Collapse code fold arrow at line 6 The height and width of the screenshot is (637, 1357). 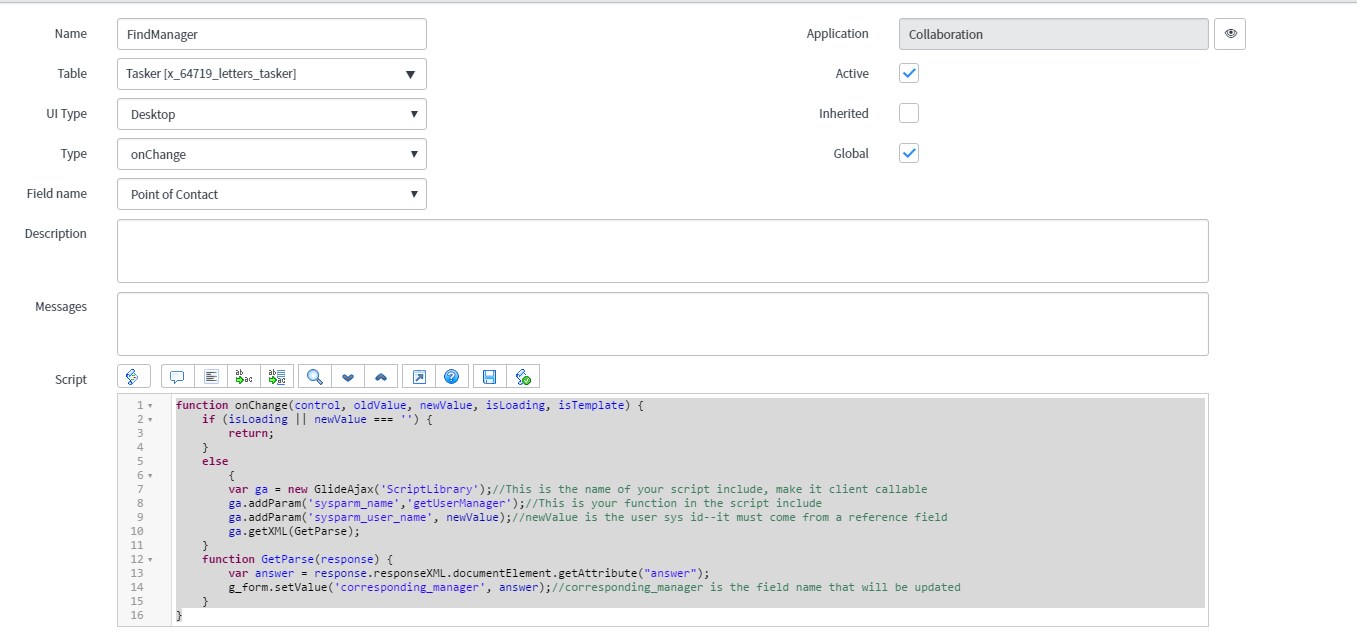150,475
